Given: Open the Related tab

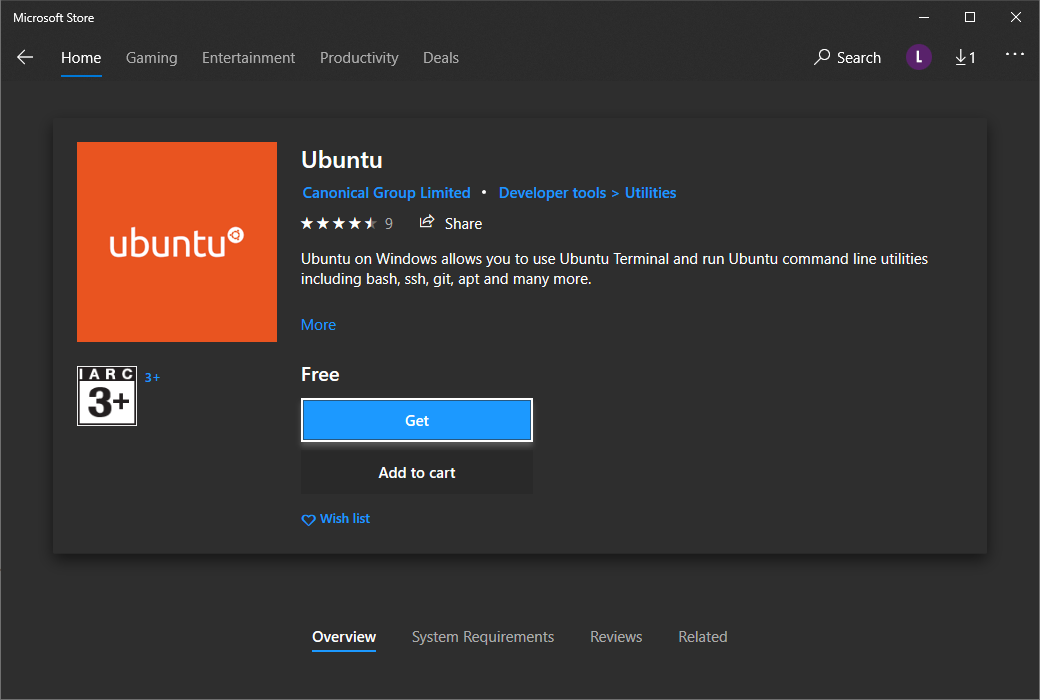Looking at the screenshot, I should [x=702, y=637].
